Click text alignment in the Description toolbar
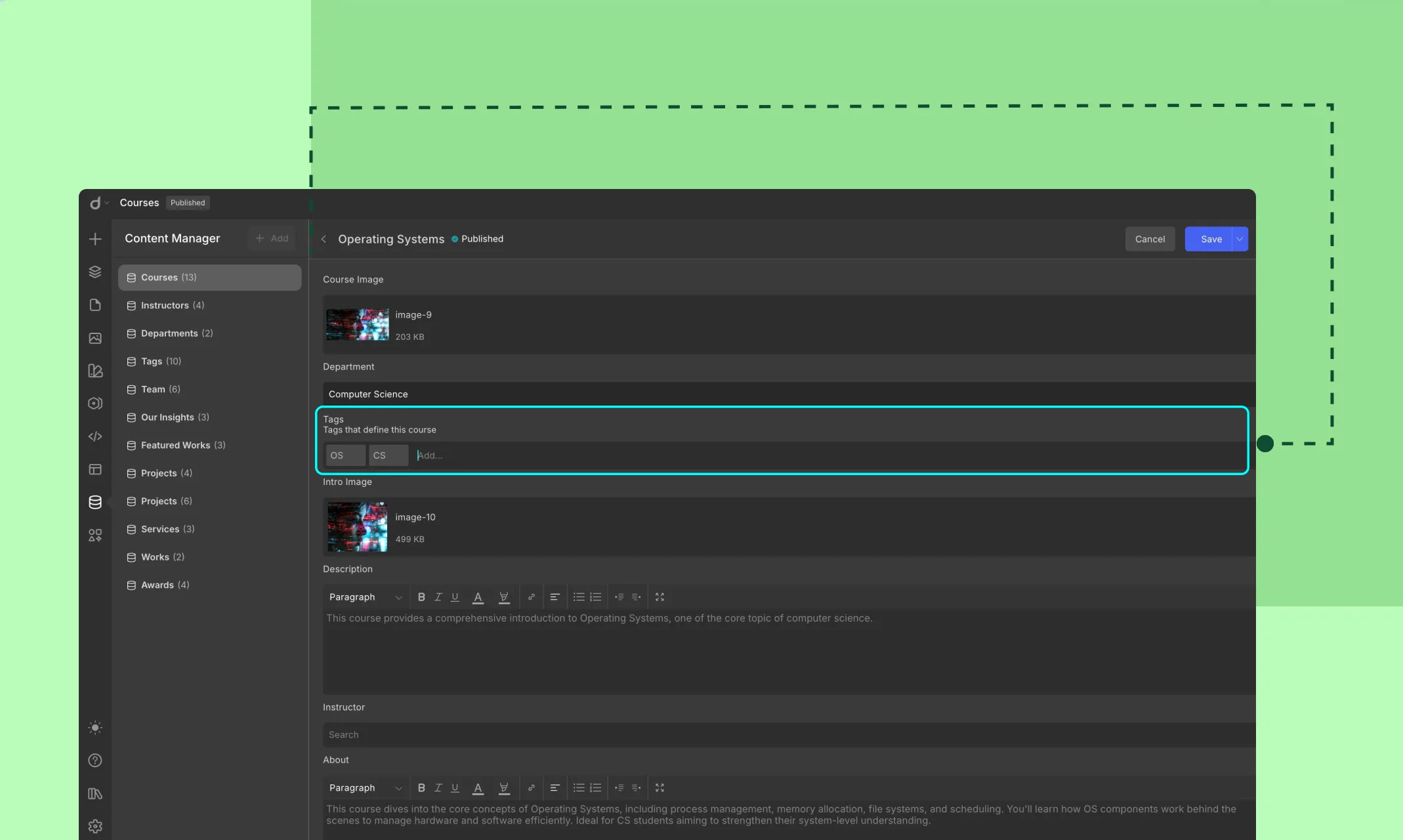This screenshot has width=1403, height=840. (x=555, y=597)
